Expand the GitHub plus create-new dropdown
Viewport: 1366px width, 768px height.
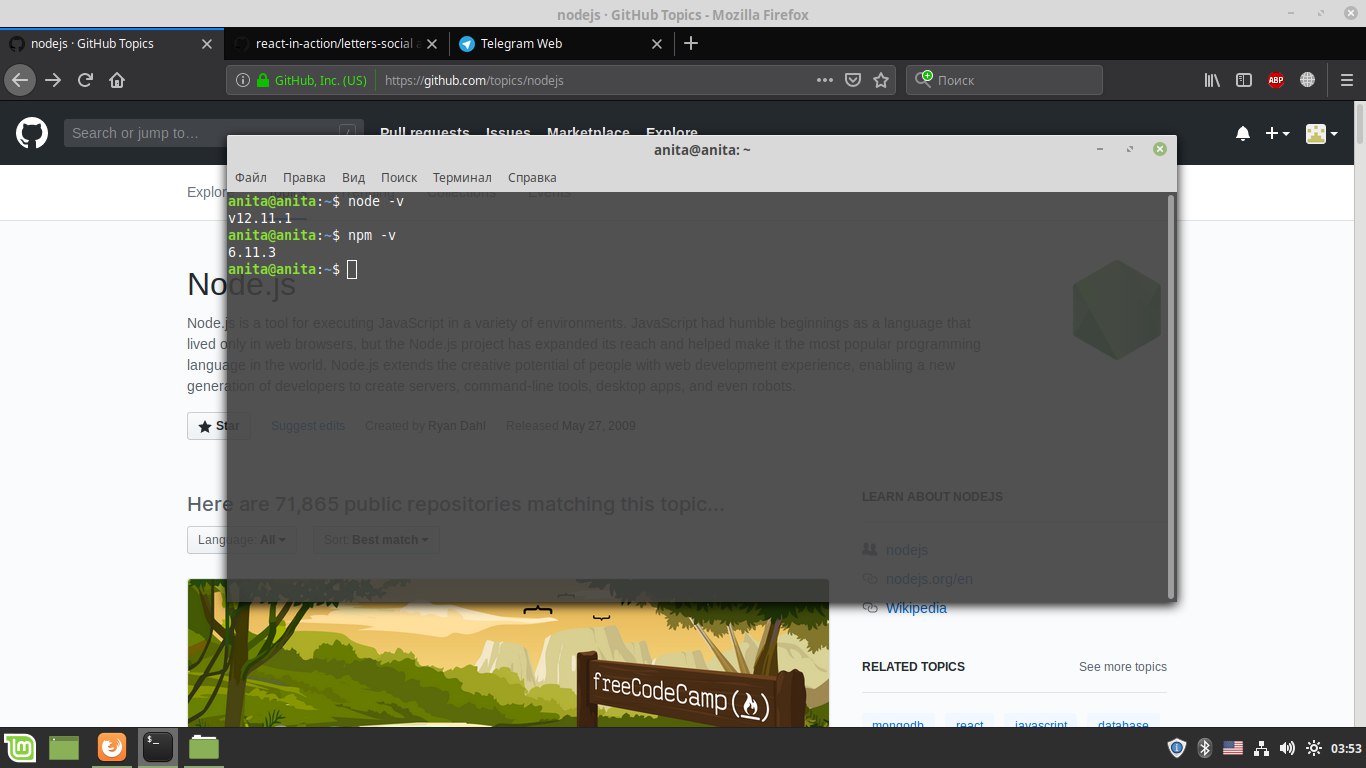[x=1278, y=133]
